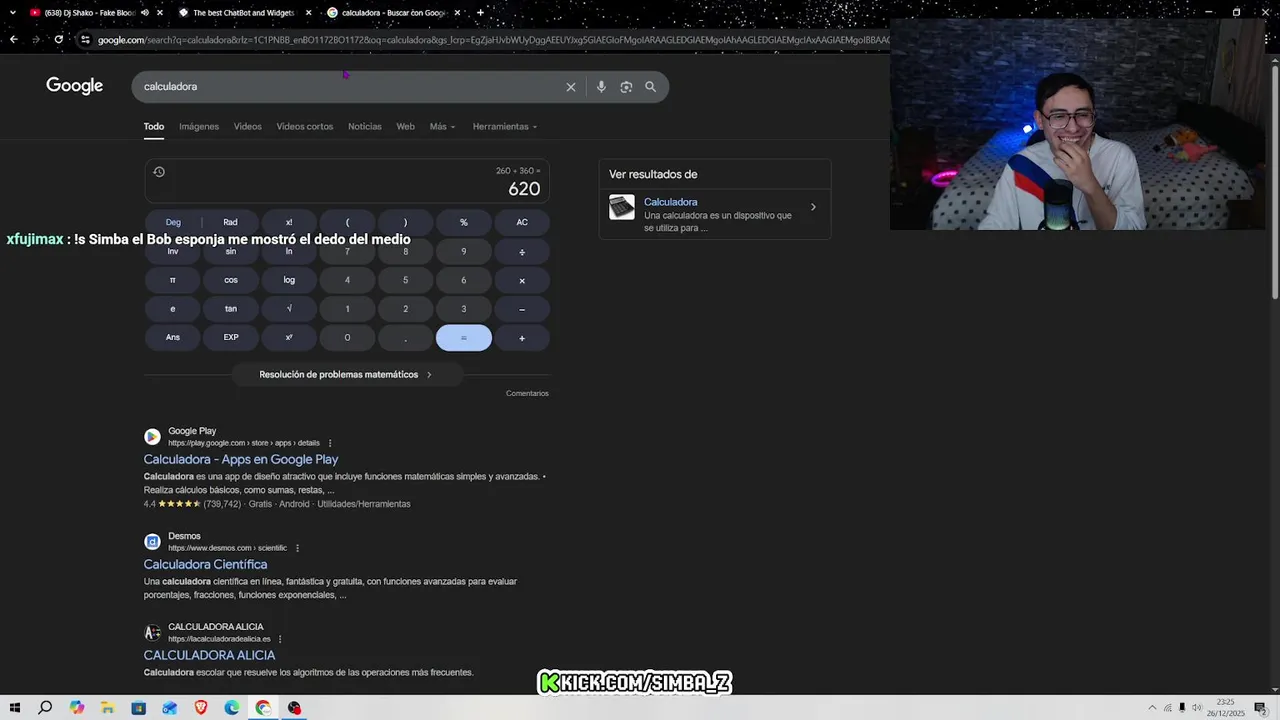Image resolution: width=1280 pixels, height=720 pixels.
Task: Click the calculator square root button
Action: click(289, 309)
